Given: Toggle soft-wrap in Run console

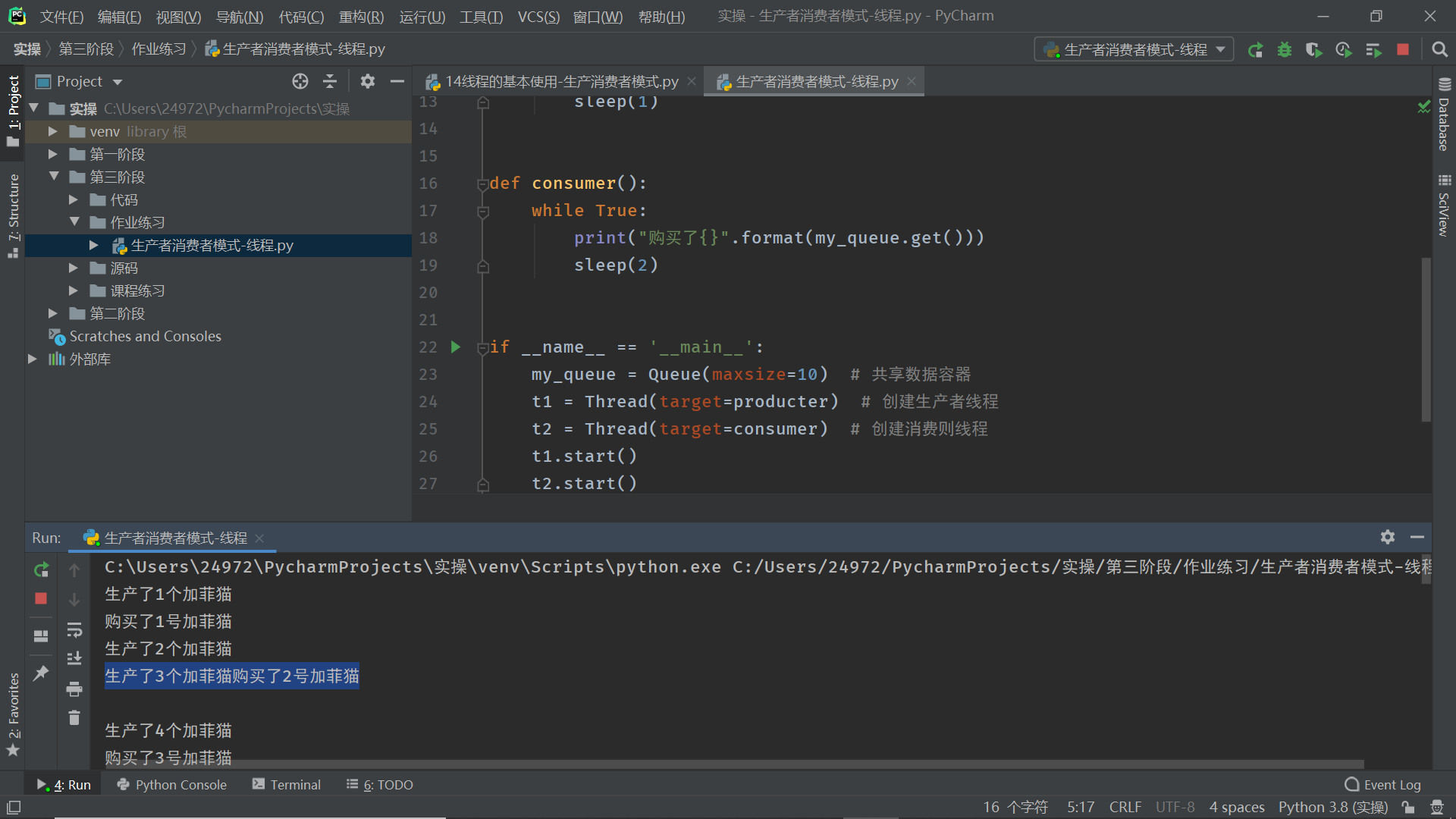Looking at the screenshot, I should click(x=74, y=629).
